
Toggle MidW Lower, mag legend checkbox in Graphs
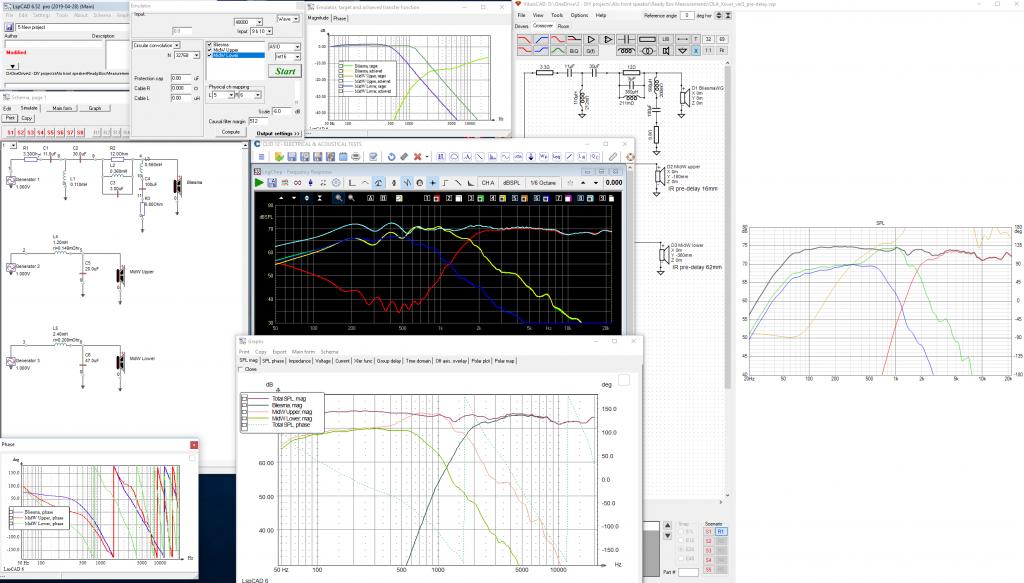coord(245,418)
